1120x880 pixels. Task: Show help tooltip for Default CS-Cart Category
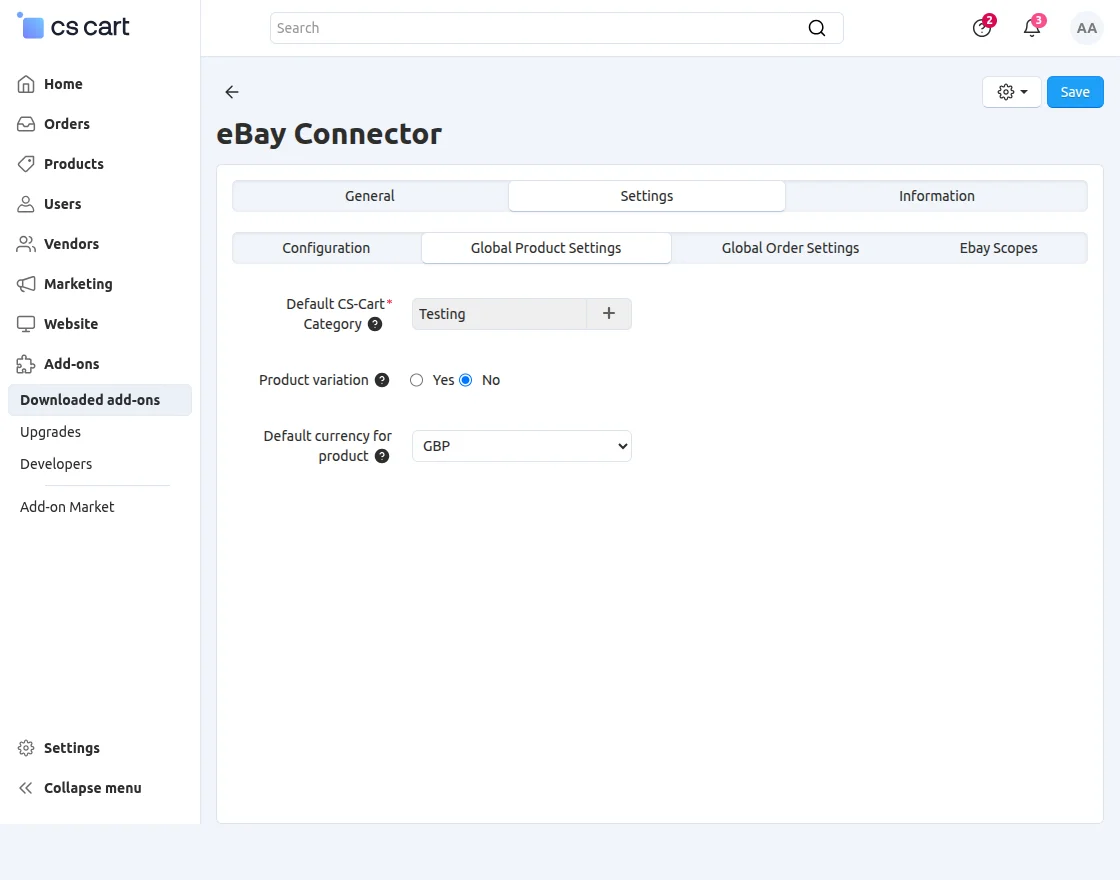click(x=375, y=324)
